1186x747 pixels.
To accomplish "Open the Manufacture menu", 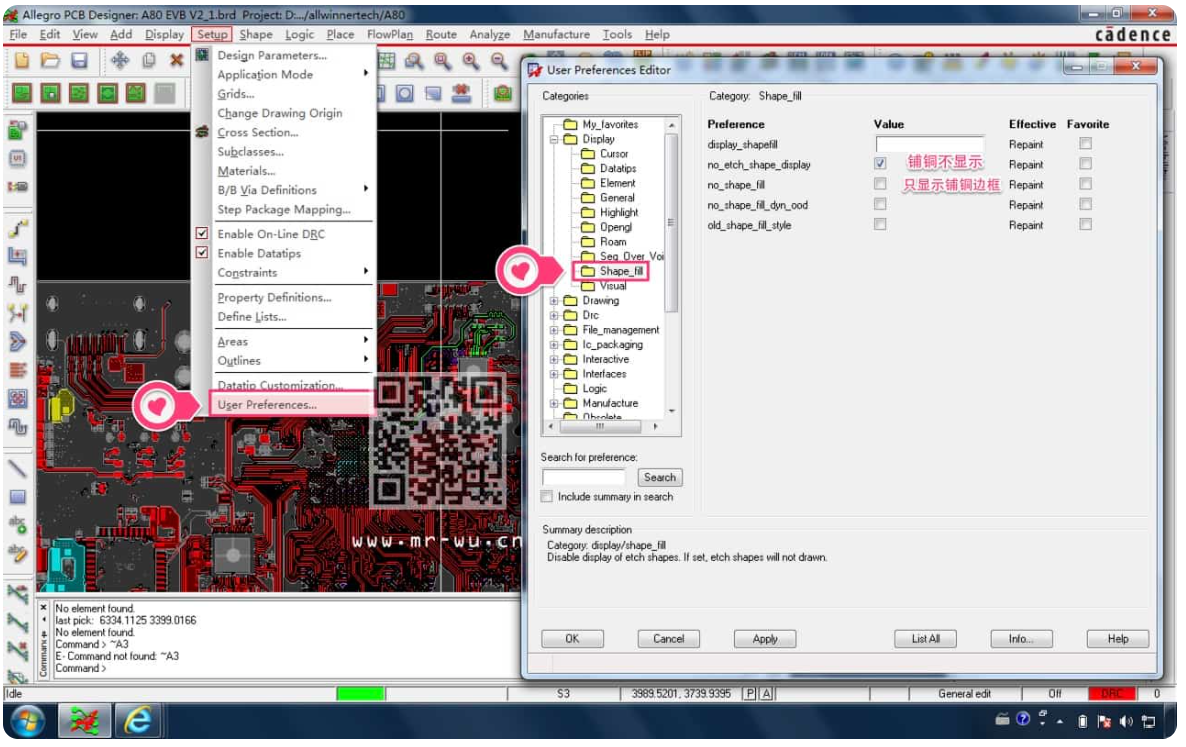I will [x=557, y=35].
